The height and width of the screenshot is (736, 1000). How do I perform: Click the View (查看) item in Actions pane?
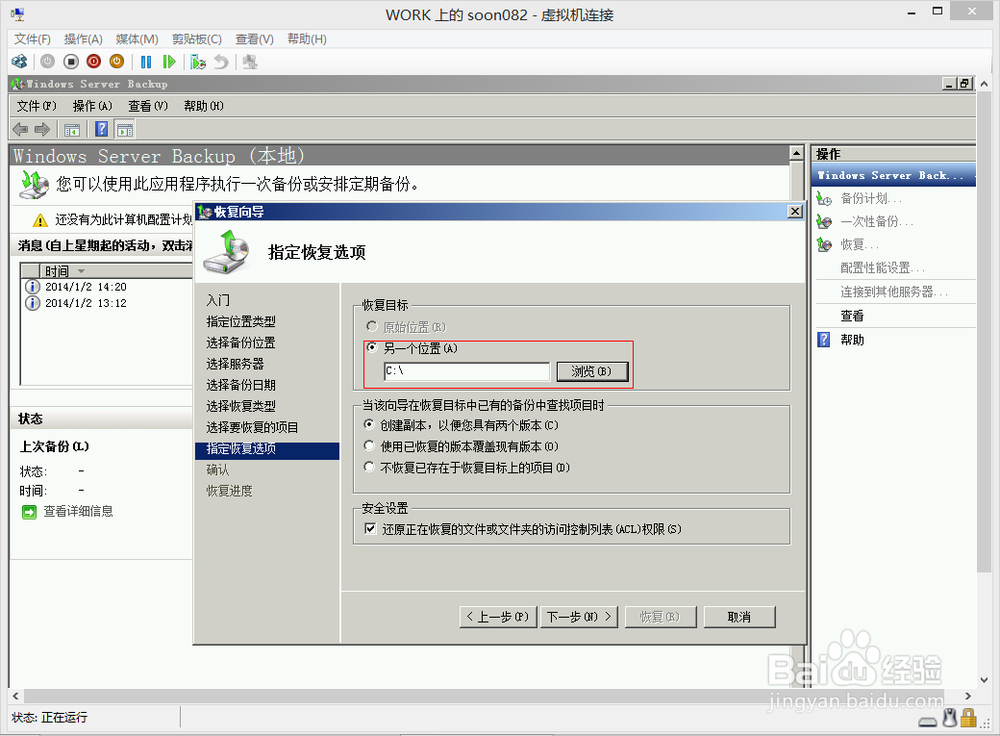coord(852,316)
